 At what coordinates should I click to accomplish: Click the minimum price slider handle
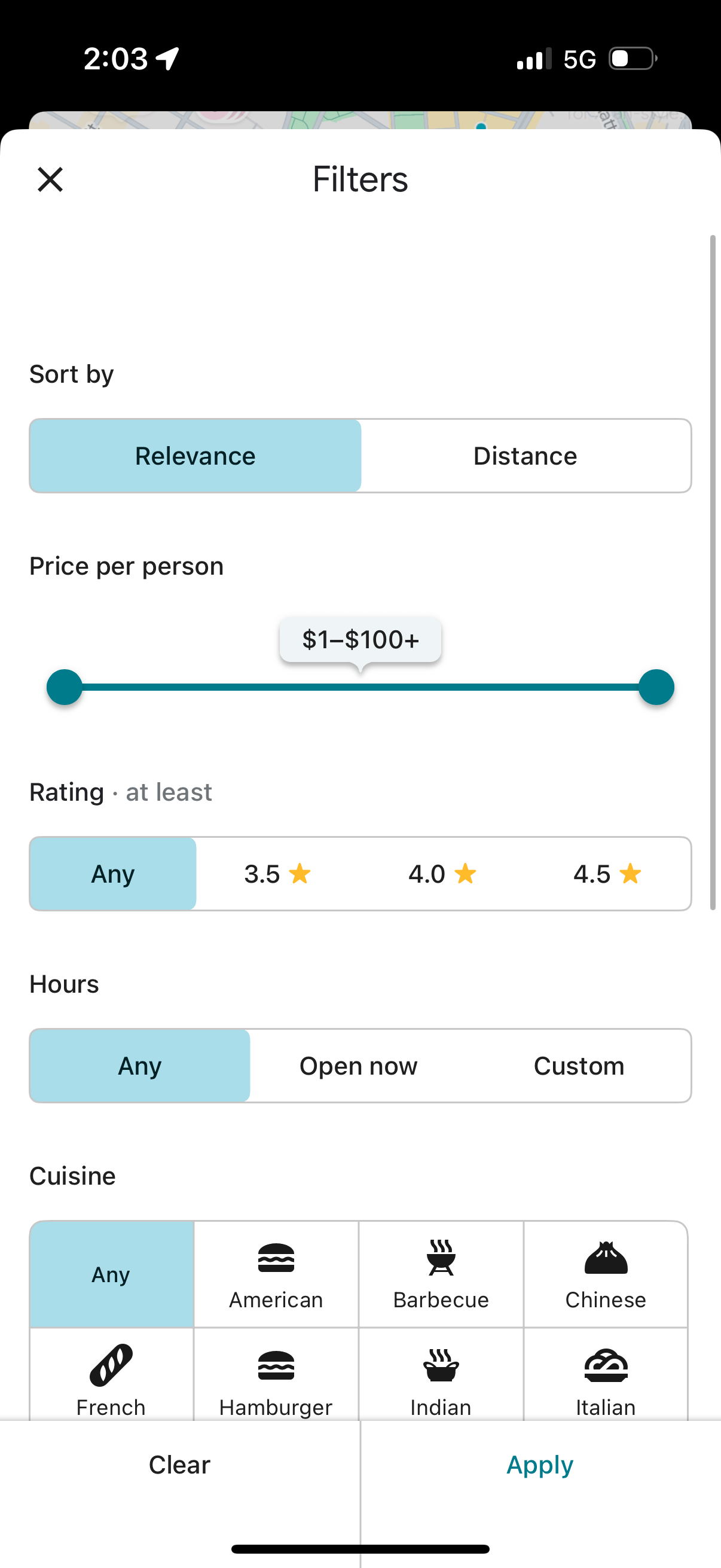[x=65, y=687]
